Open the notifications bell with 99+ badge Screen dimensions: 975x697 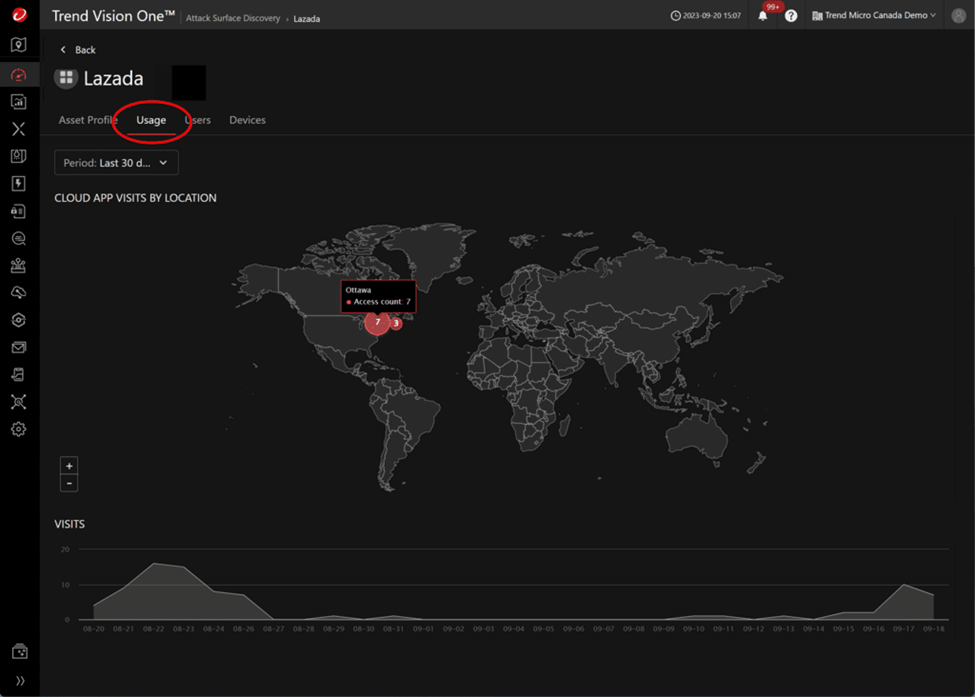[x=764, y=15]
